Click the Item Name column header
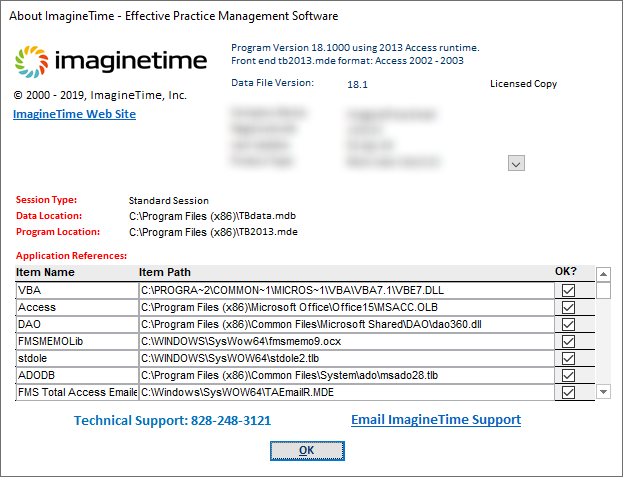Viewport: 623px width, 477px height. click(x=45, y=272)
